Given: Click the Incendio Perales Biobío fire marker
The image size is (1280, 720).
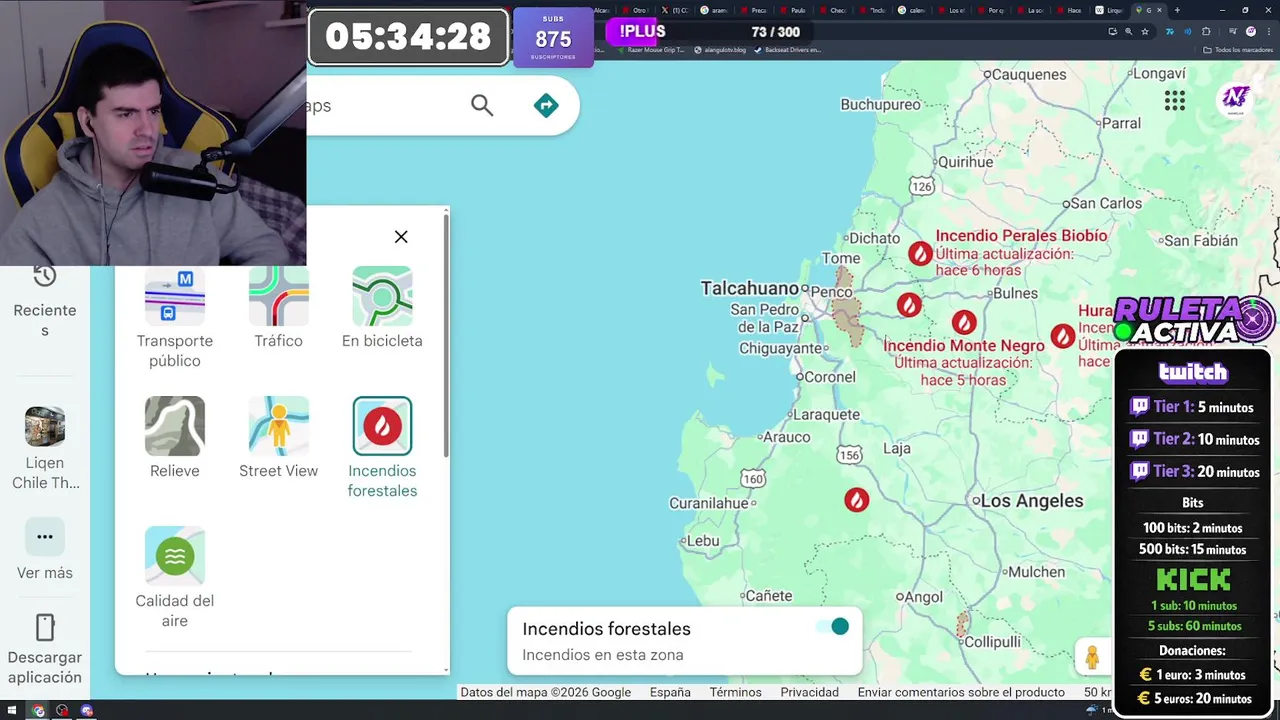Looking at the screenshot, I should pos(920,253).
